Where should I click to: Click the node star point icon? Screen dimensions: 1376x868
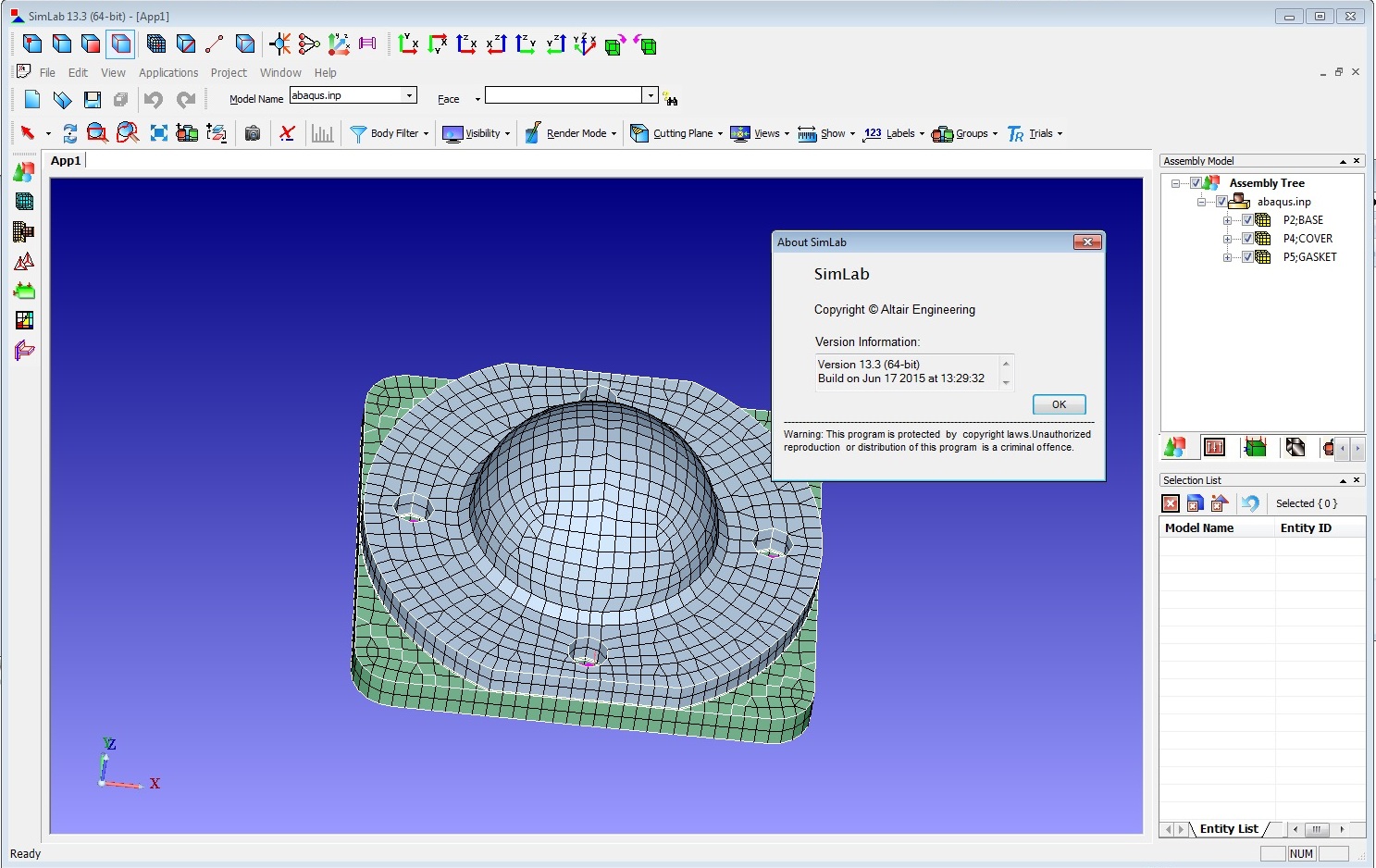coord(279,43)
